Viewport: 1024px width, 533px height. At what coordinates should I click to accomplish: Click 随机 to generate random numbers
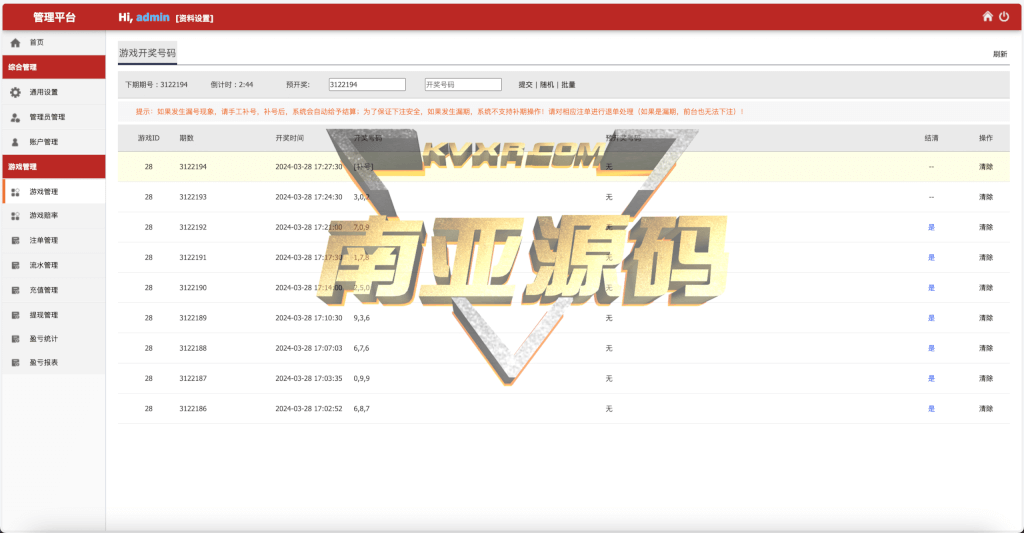point(547,85)
